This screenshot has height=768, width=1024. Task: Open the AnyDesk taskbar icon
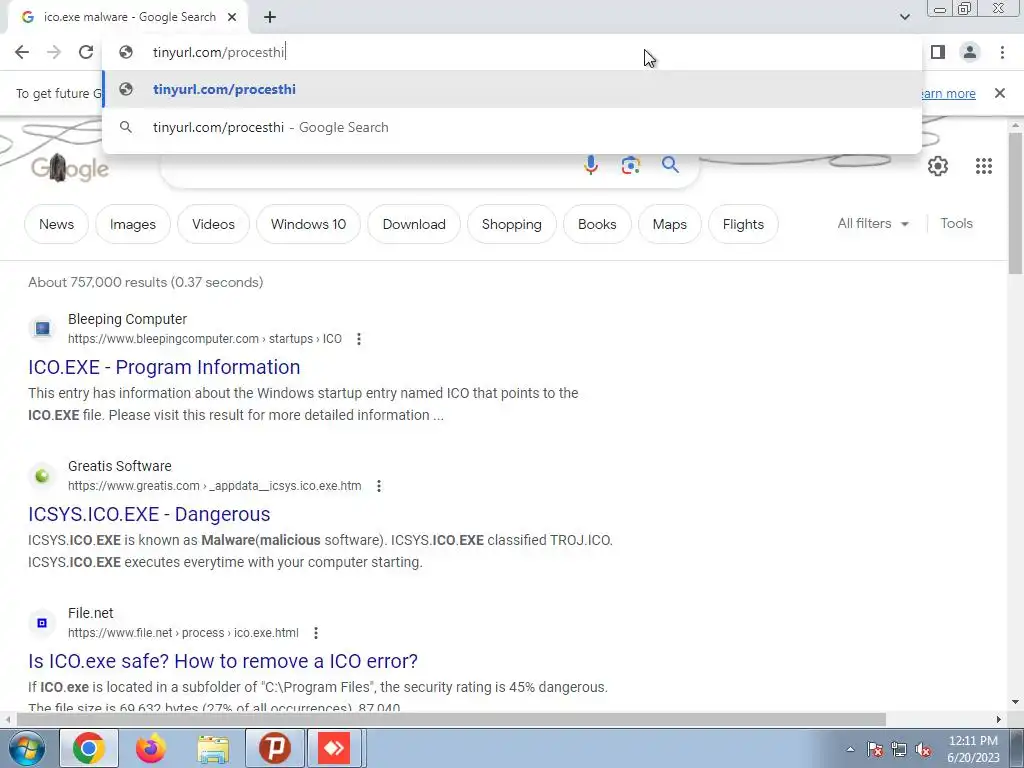click(x=334, y=748)
